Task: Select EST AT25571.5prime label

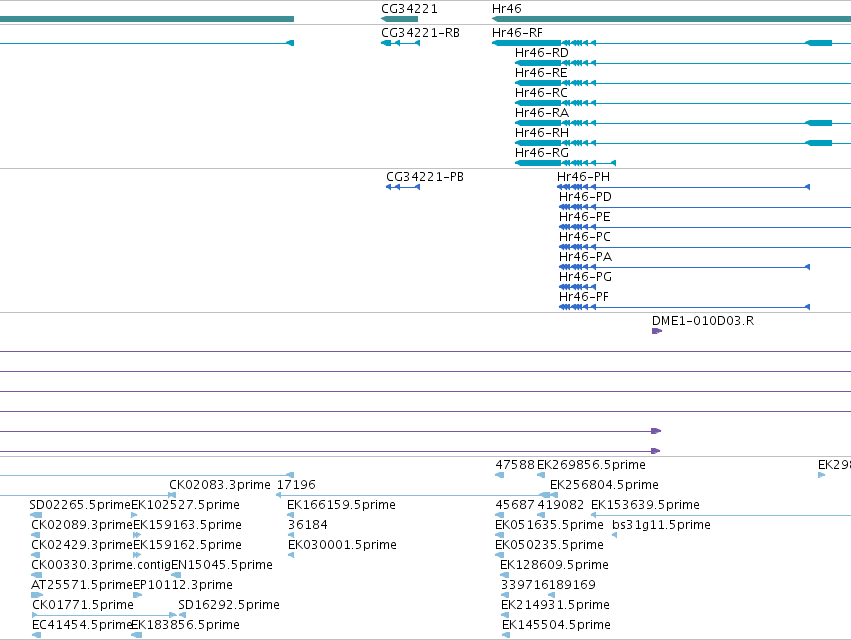Action: (x=82, y=585)
